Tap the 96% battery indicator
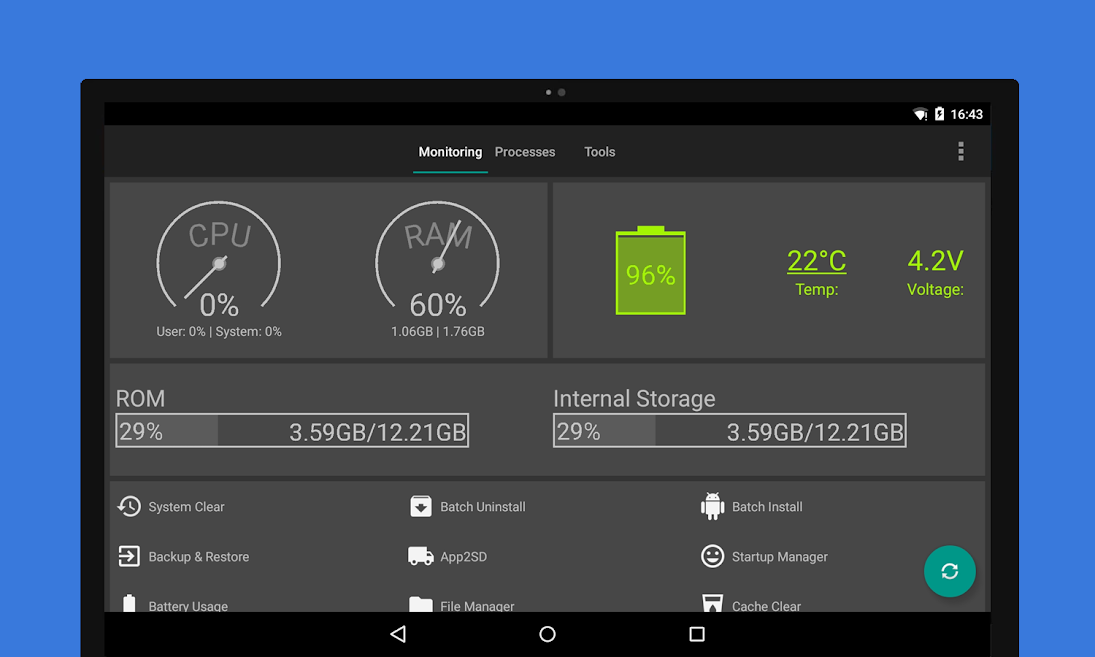The width and height of the screenshot is (1095, 657). pos(650,271)
